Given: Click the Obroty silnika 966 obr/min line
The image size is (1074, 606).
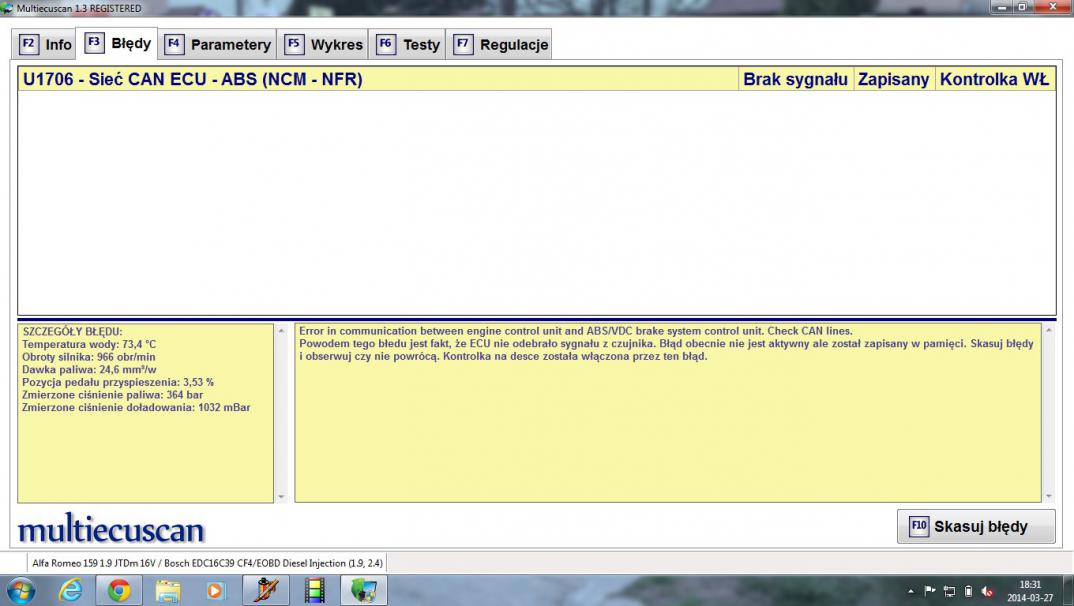Looking at the screenshot, I should point(88,357).
